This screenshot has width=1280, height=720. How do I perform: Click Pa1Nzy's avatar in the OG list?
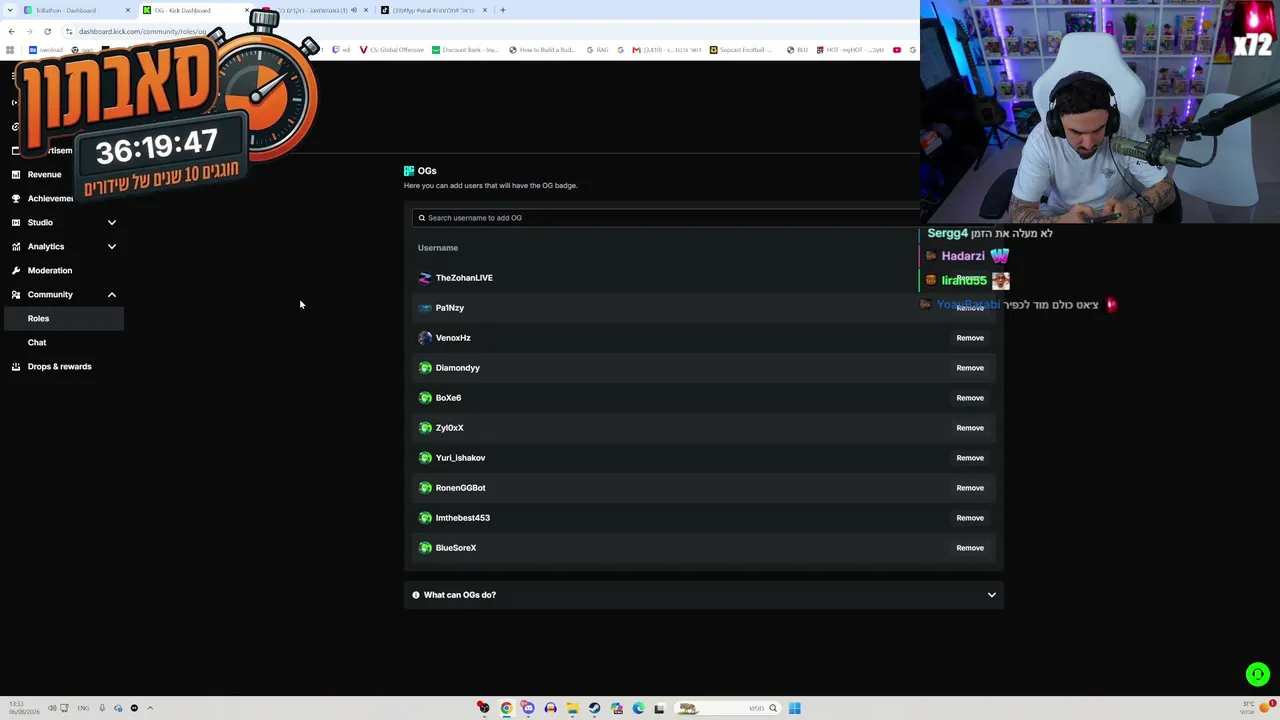(x=425, y=308)
